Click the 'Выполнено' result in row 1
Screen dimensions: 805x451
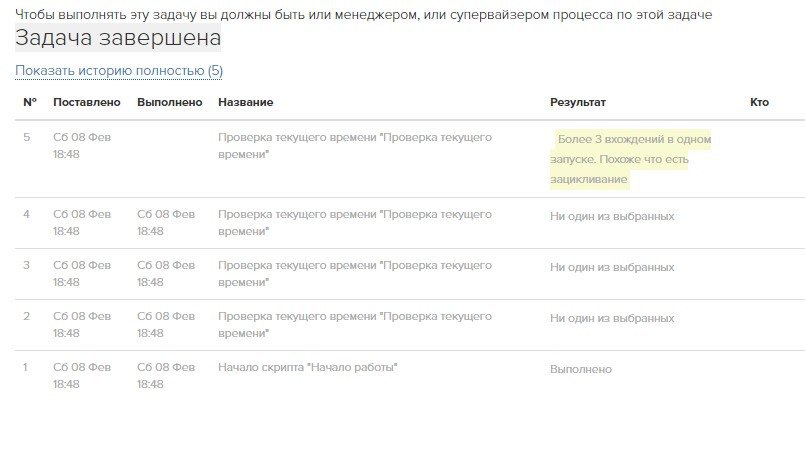click(581, 369)
